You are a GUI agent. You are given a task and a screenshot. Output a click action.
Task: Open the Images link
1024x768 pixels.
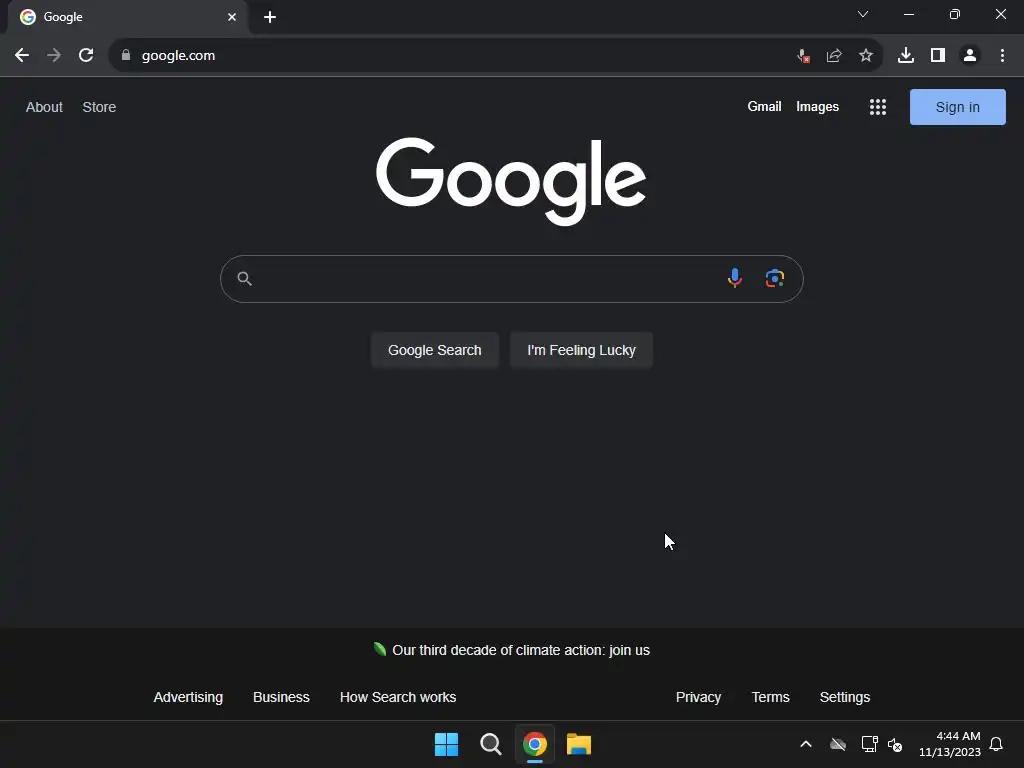coord(817,106)
